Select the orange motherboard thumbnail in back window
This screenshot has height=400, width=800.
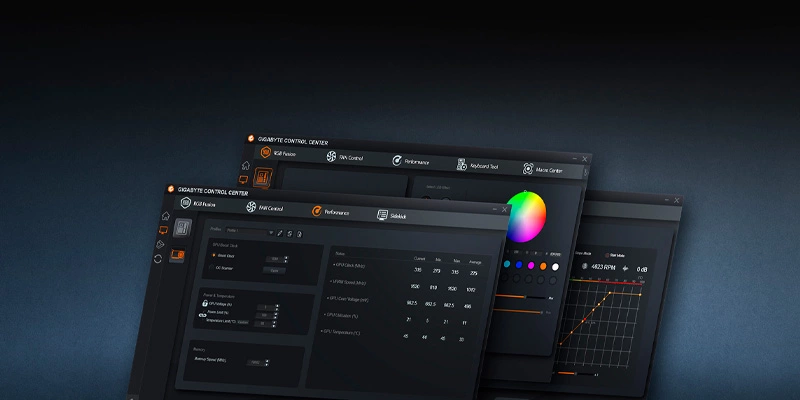263,178
